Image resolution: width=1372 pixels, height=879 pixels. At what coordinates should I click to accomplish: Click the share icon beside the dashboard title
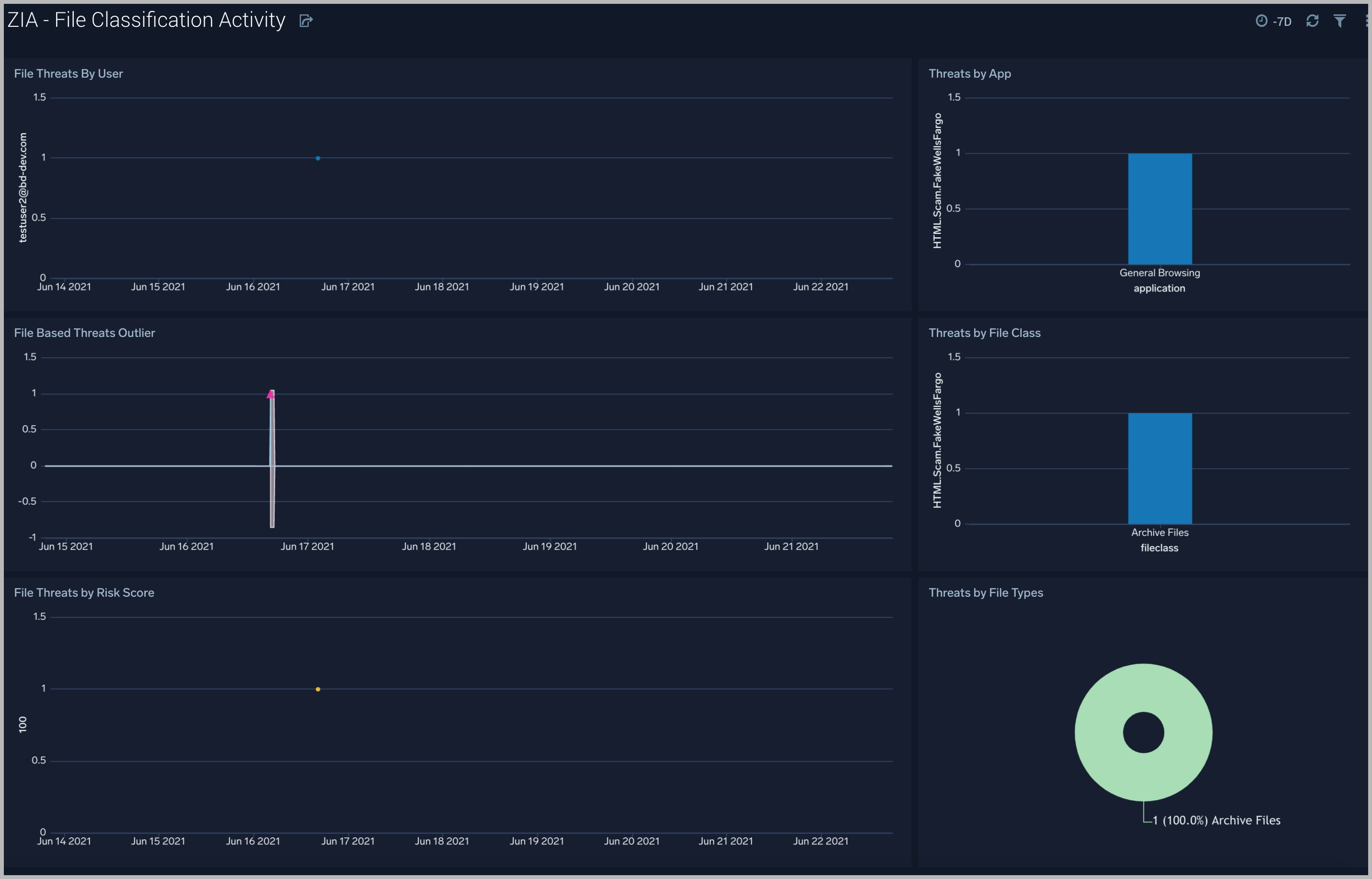(x=306, y=21)
